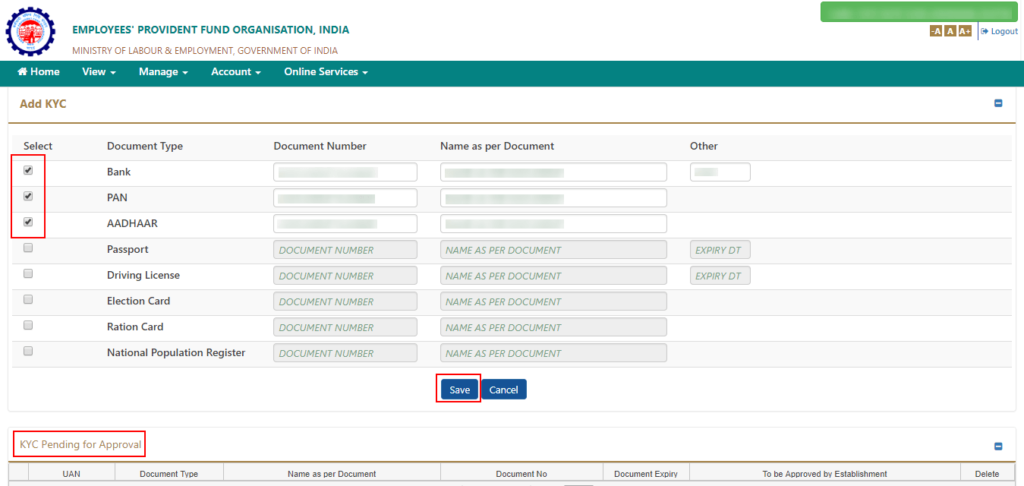The height and width of the screenshot is (486, 1024).
Task: Select the Driving License checkbox
Action: [x=28, y=274]
